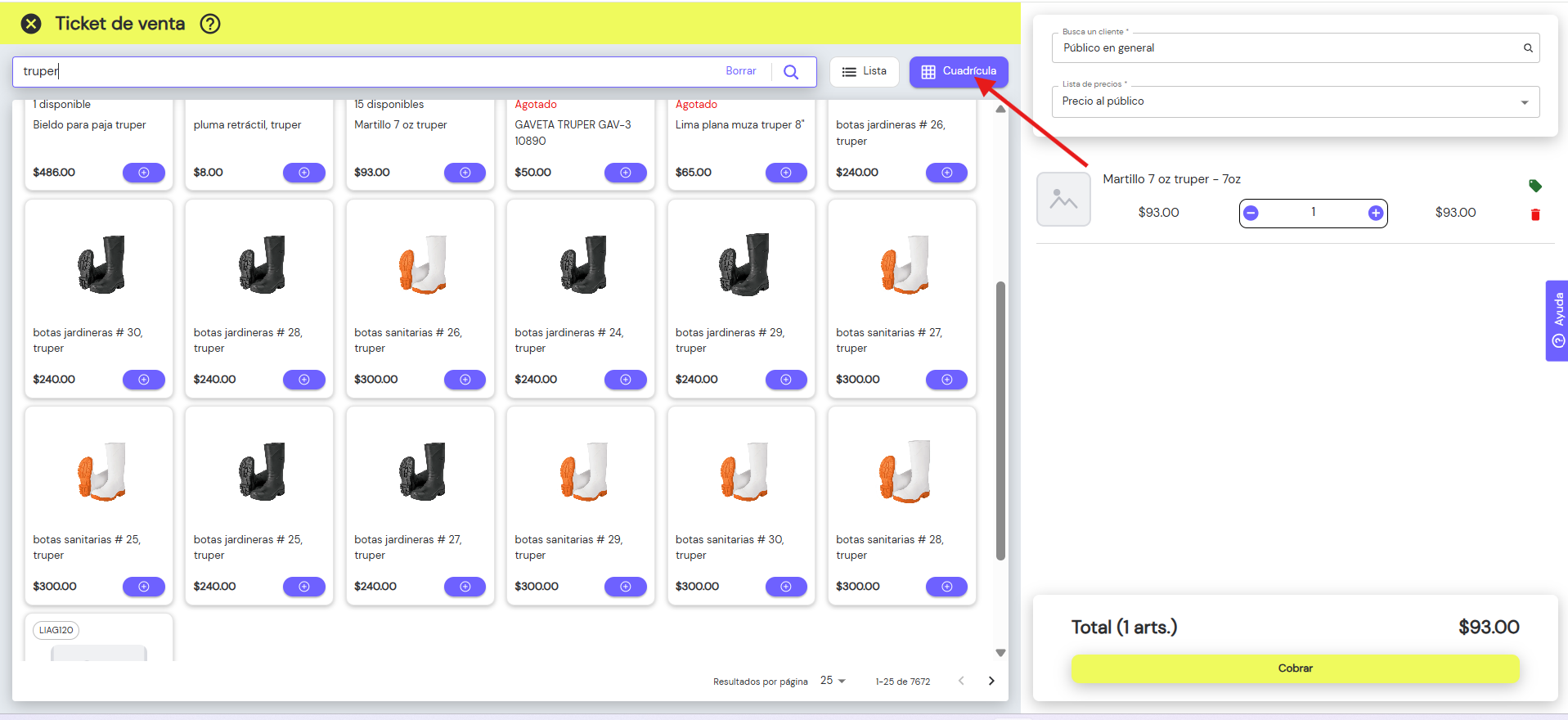This screenshot has width=1568, height=720.
Task: Add botas jardineras # 28 to ticket
Action: [304, 380]
